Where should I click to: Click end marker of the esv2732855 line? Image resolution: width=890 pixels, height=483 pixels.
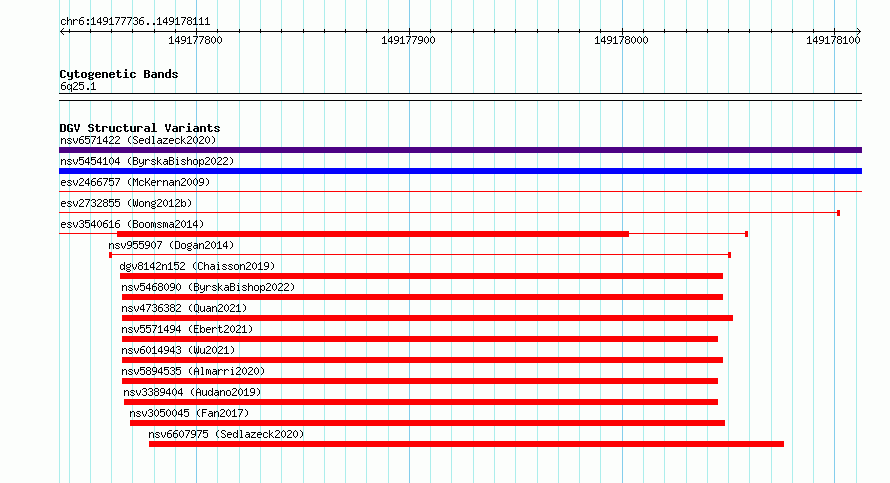click(838, 213)
